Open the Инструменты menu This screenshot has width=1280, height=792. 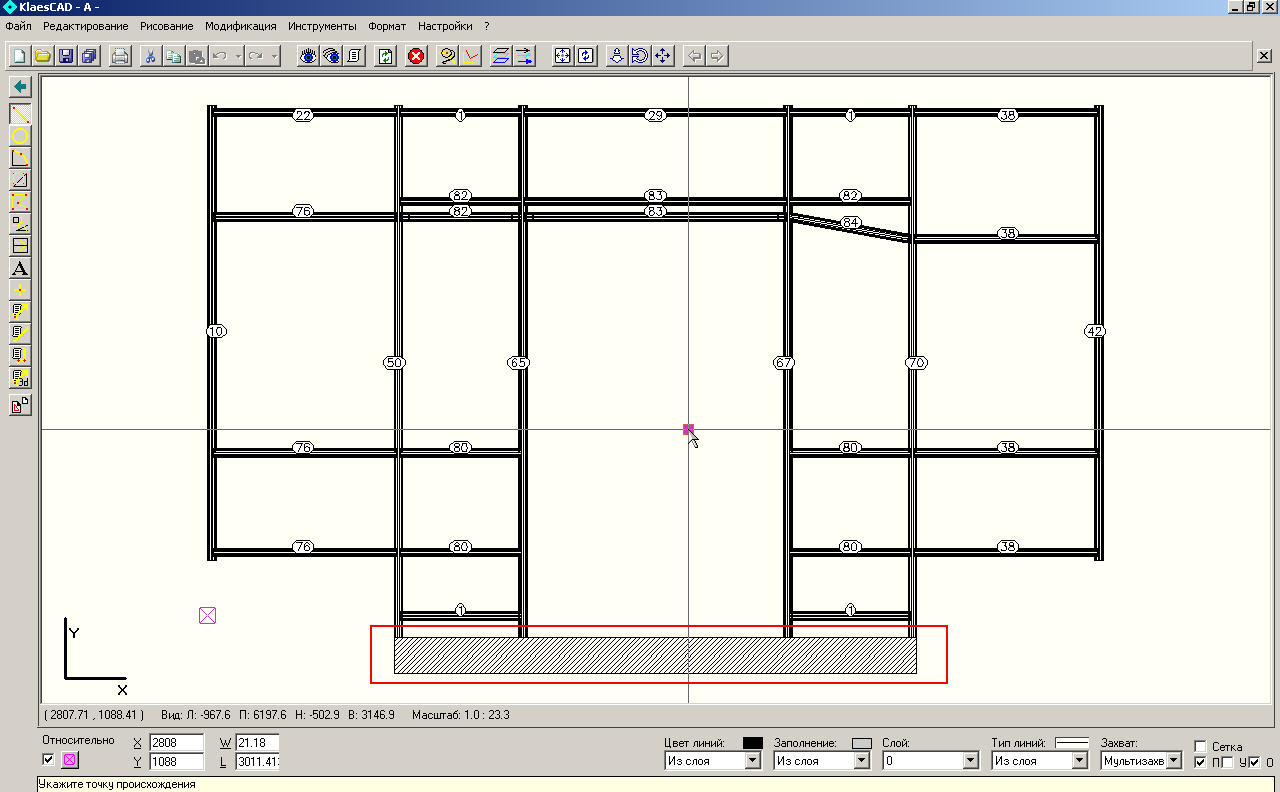pos(322,26)
